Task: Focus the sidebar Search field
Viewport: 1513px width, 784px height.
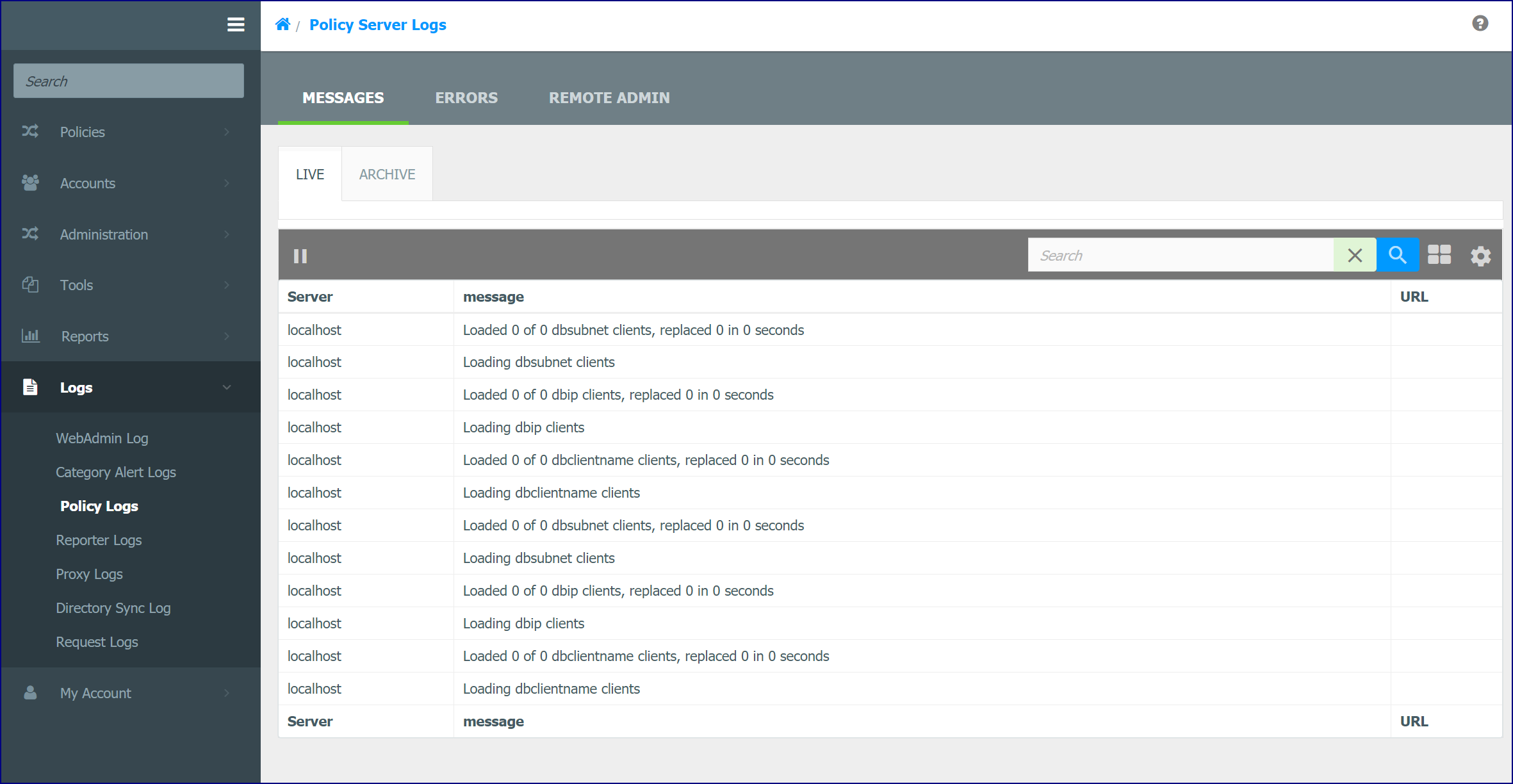Action: click(129, 81)
